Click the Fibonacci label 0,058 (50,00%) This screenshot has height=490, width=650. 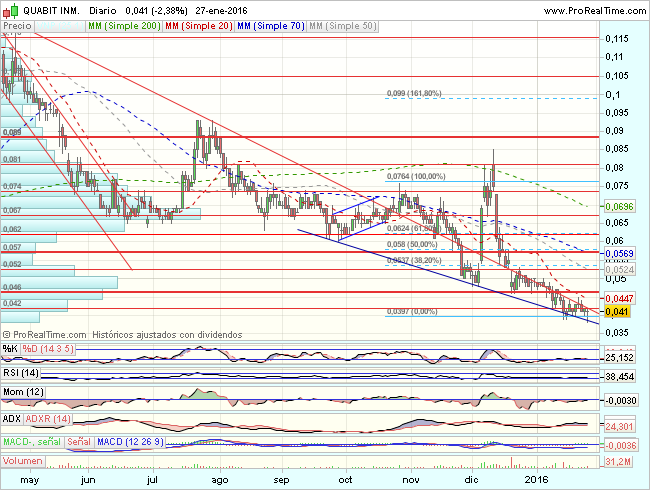[412, 244]
